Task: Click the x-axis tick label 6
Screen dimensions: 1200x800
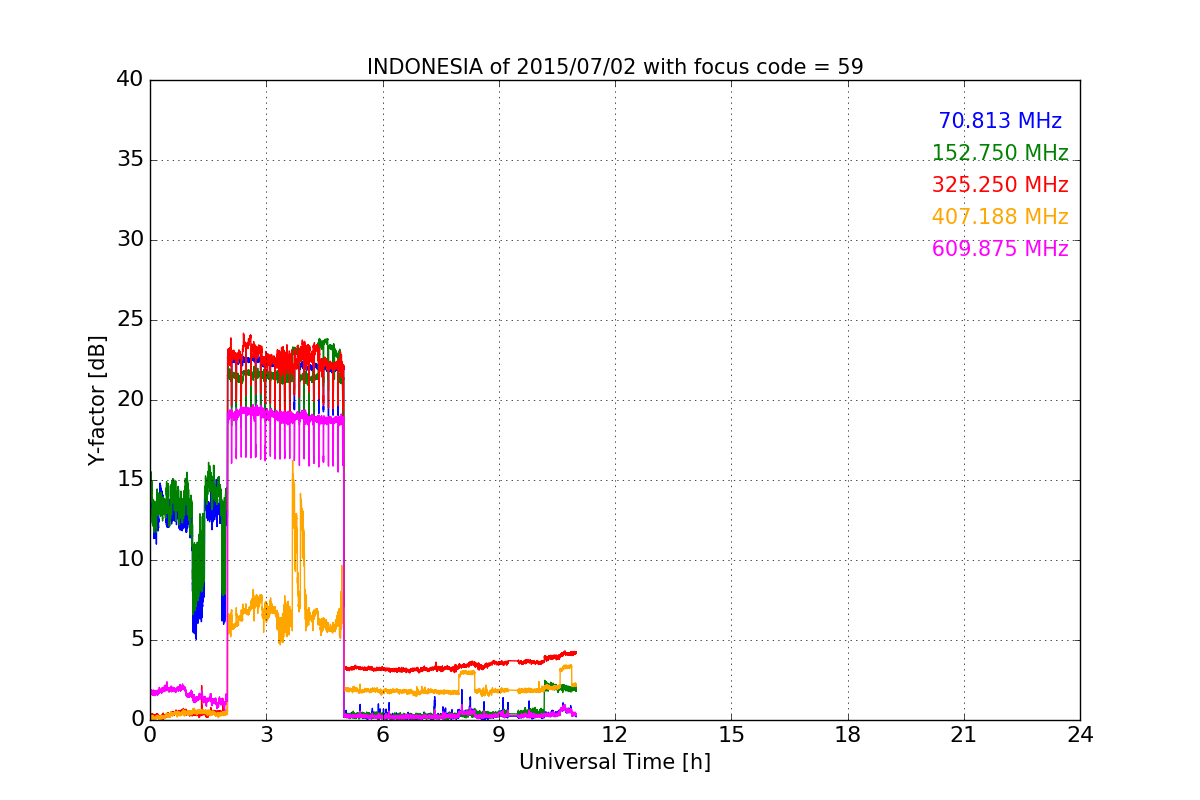Action: pyautogui.click(x=382, y=735)
